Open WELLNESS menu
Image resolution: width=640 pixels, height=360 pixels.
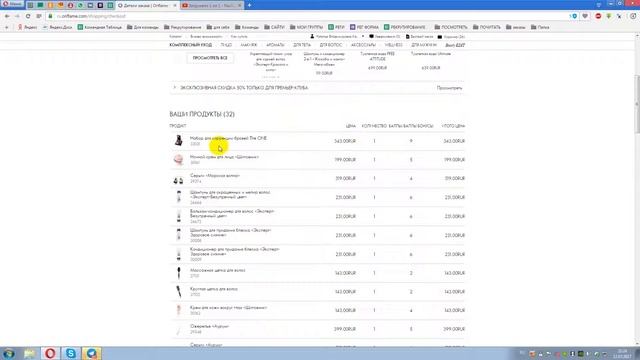[x=393, y=45]
